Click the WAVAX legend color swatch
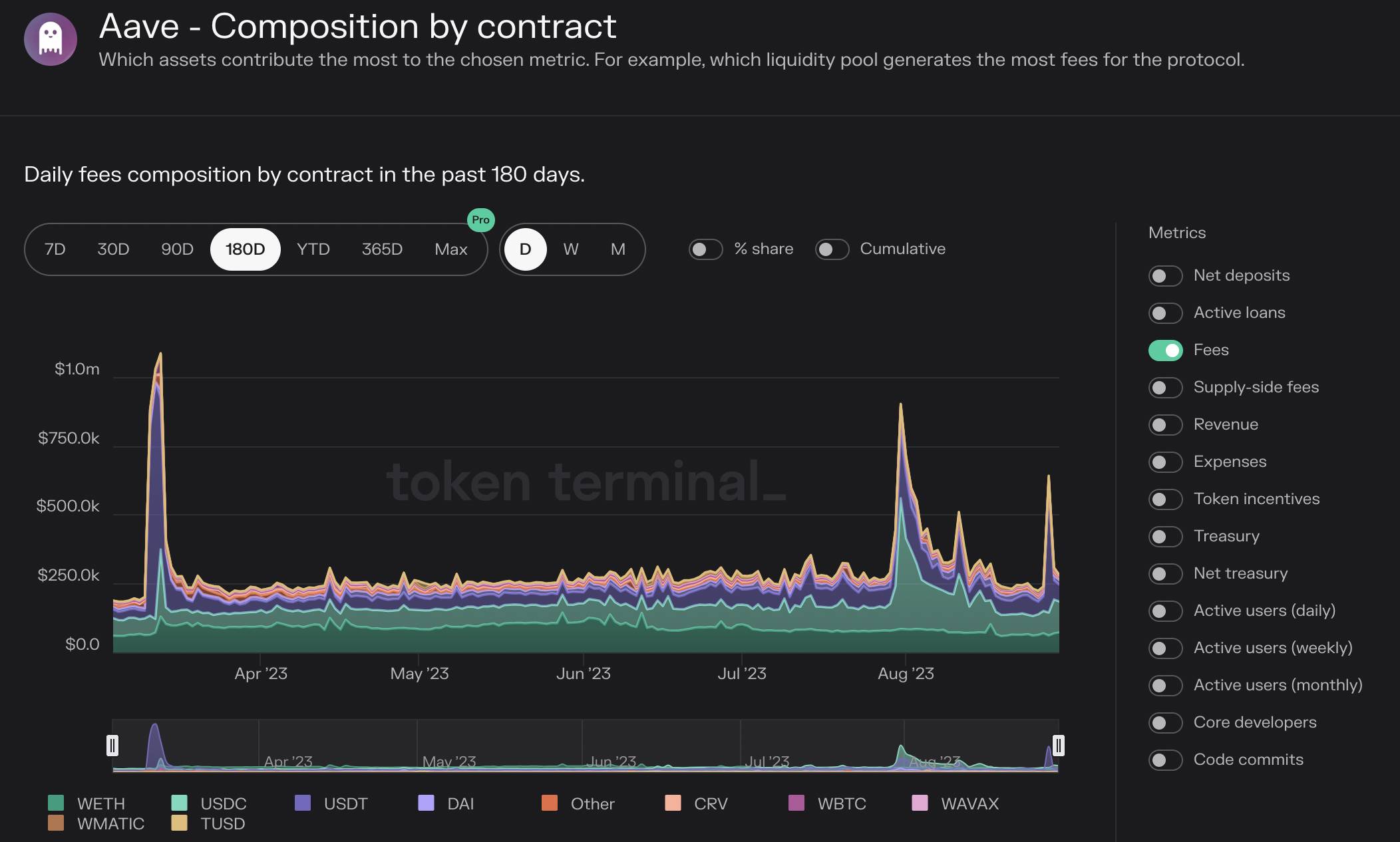The width and height of the screenshot is (1400, 842). [920, 803]
